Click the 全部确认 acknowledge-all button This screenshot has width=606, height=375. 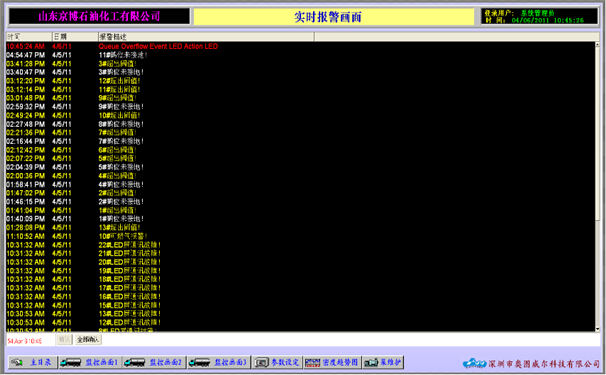88,339
